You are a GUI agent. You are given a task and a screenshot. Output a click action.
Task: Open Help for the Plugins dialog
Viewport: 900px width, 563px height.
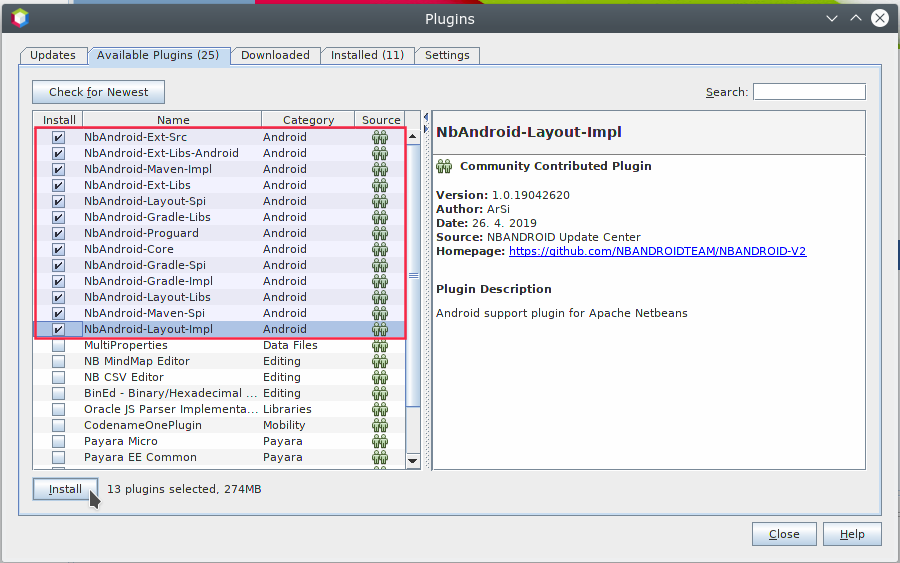[852, 534]
